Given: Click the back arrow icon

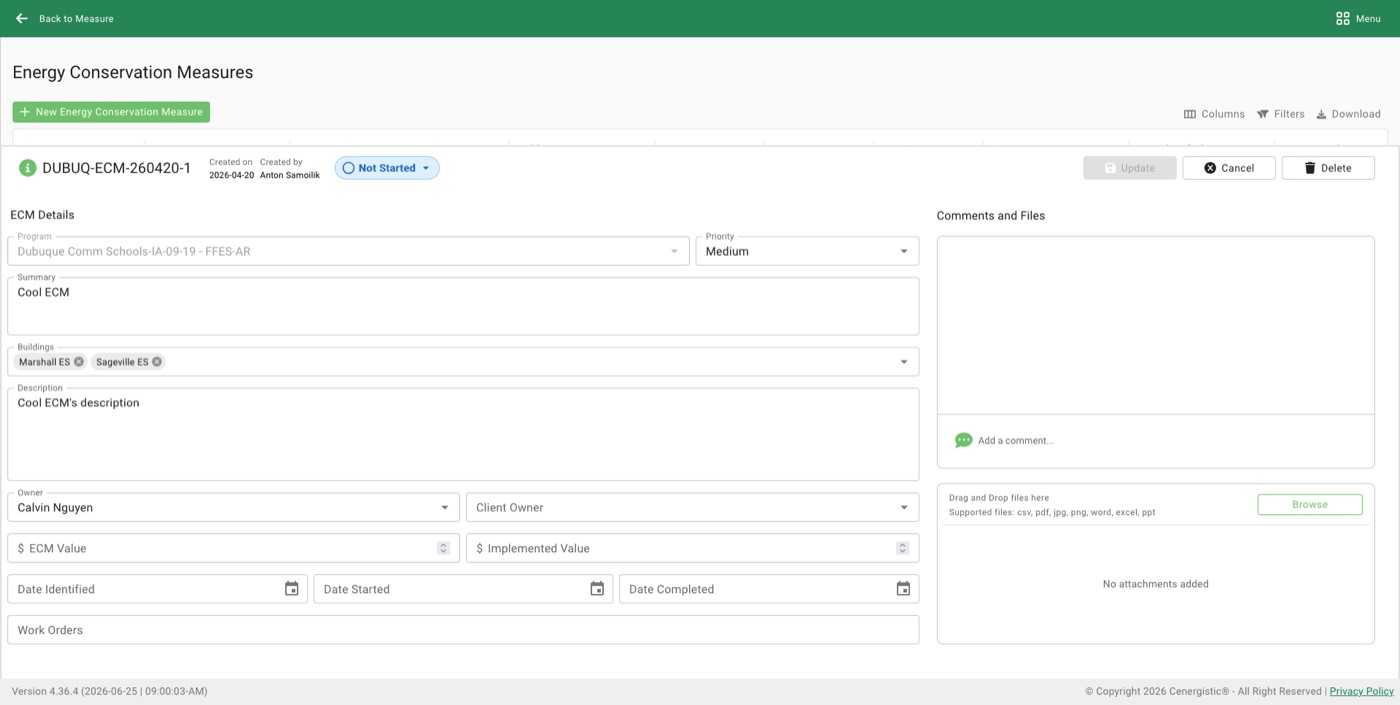Looking at the screenshot, I should coord(21,18).
